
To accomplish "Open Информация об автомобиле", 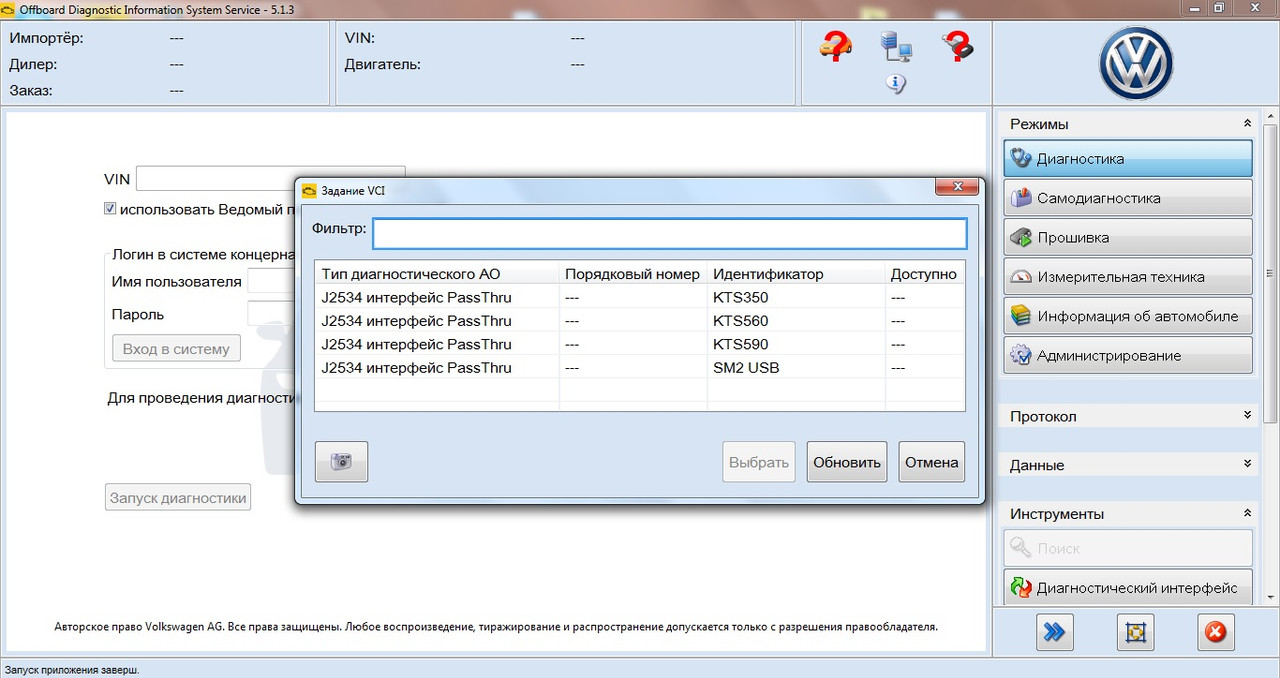I will point(1128,316).
